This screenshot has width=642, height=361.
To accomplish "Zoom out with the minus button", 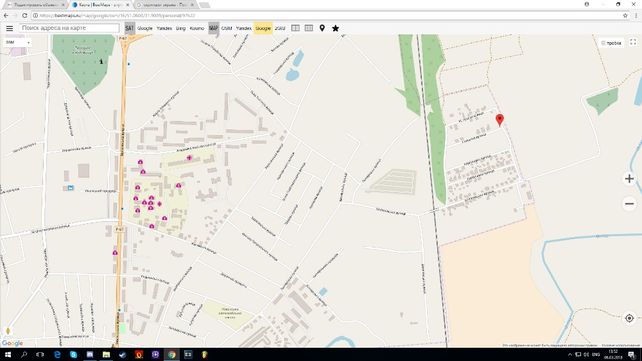I will tap(629, 203).
